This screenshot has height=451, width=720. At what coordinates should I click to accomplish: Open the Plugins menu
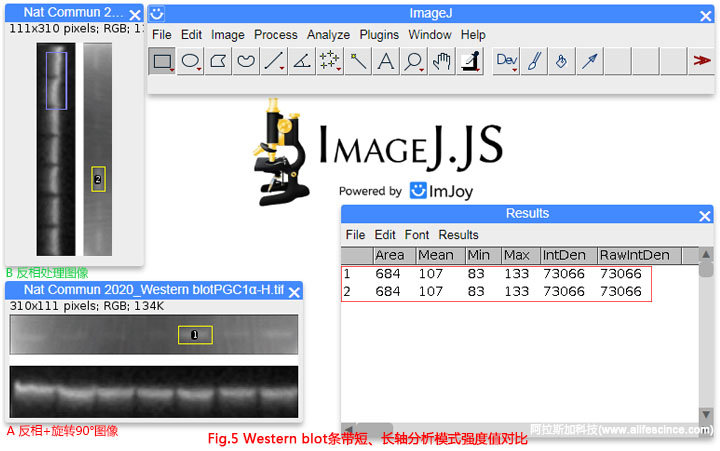click(x=379, y=35)
